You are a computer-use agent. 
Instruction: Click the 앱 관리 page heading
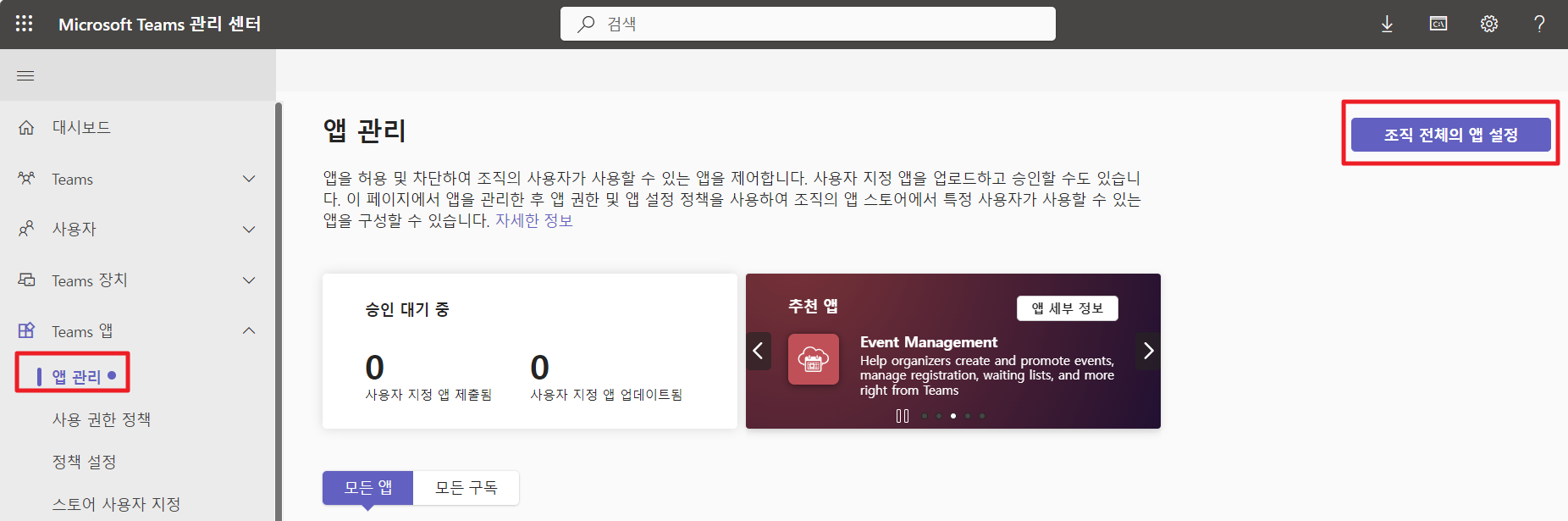click(364, 131)
